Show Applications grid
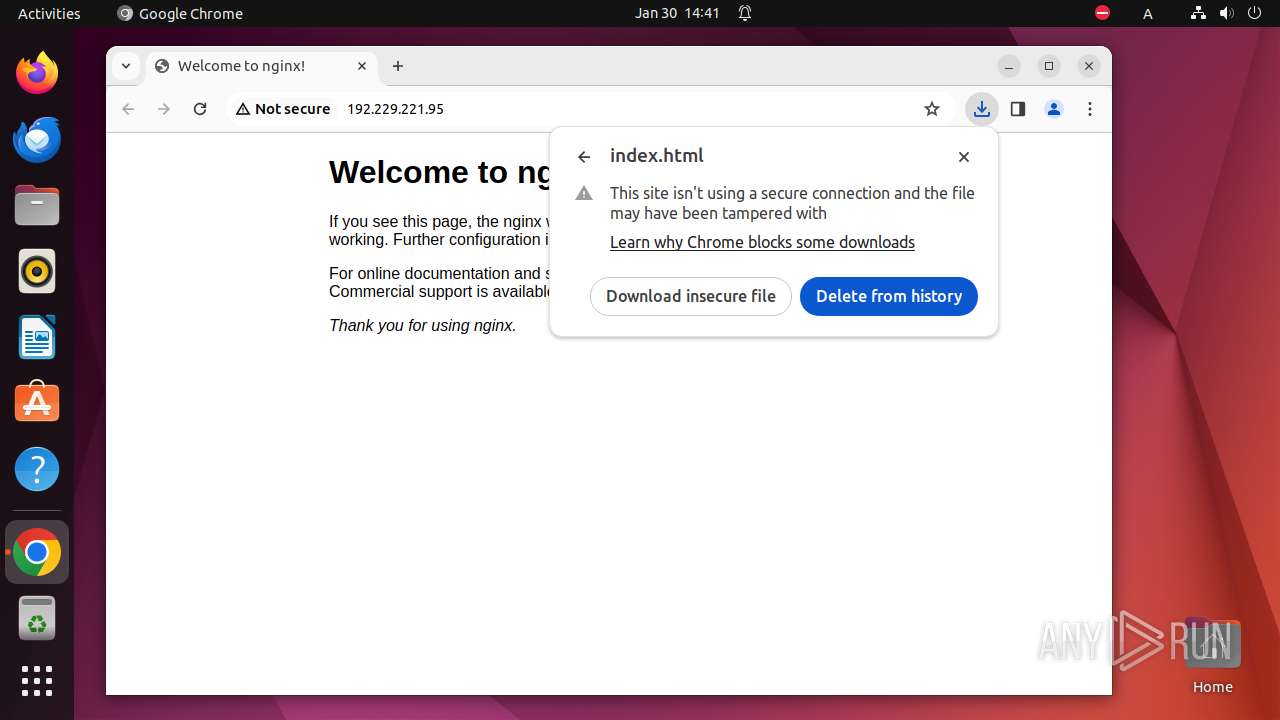This screenshot has height=720, width=1280. tap(37, 681)
